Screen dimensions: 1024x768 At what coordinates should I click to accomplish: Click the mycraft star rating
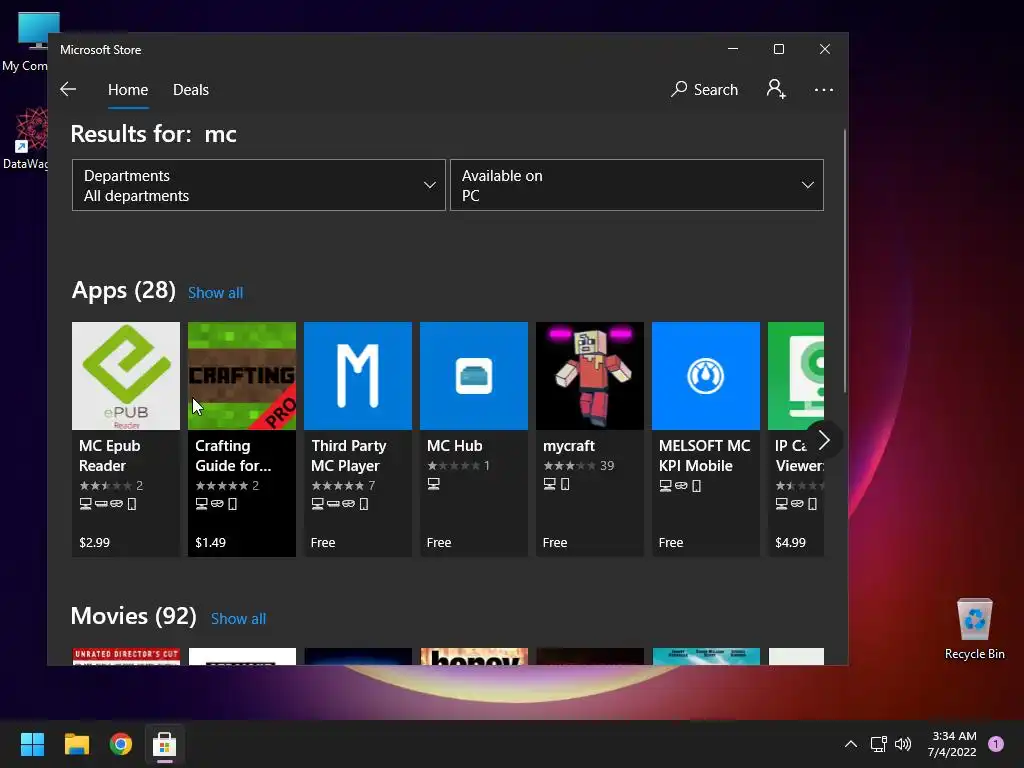pyautogui.click(x=569, y=466)
